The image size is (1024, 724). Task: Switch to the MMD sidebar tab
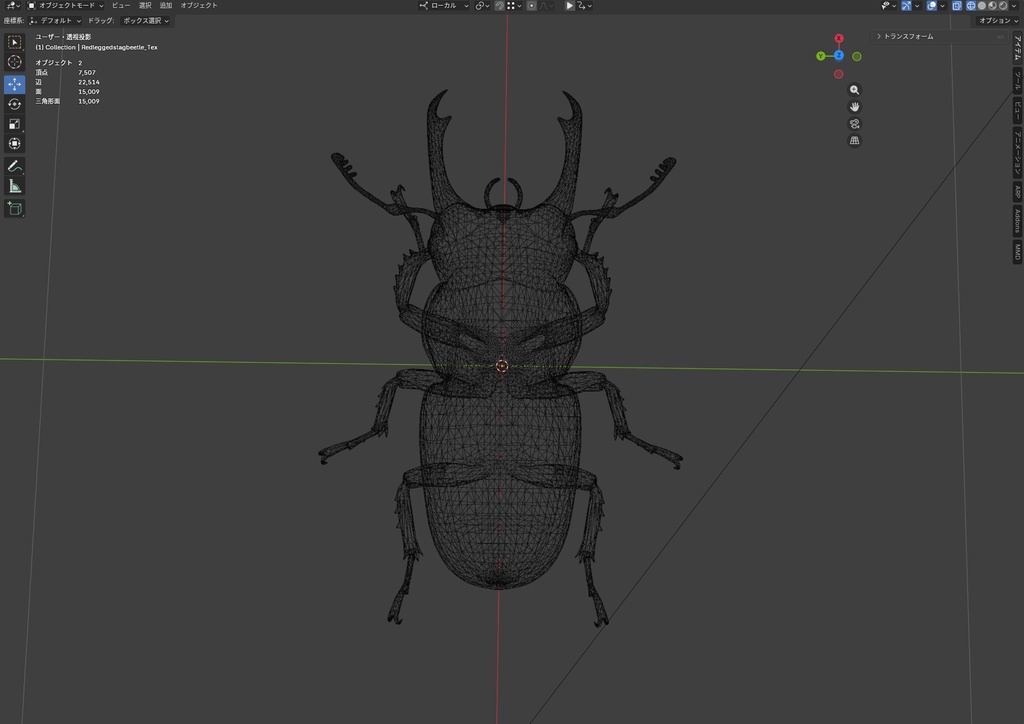coord(1017,251)
